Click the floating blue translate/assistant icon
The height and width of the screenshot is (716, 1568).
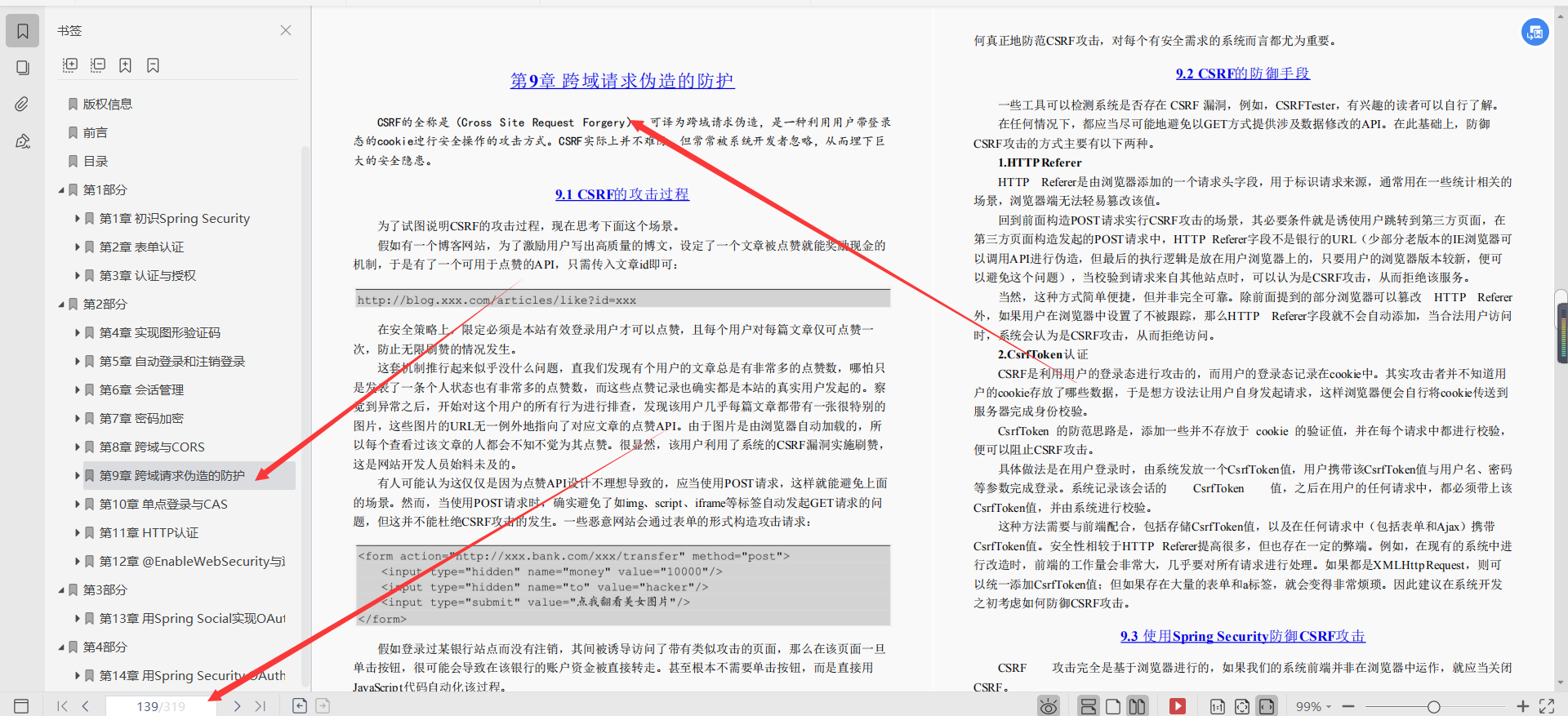(1535, 32)
